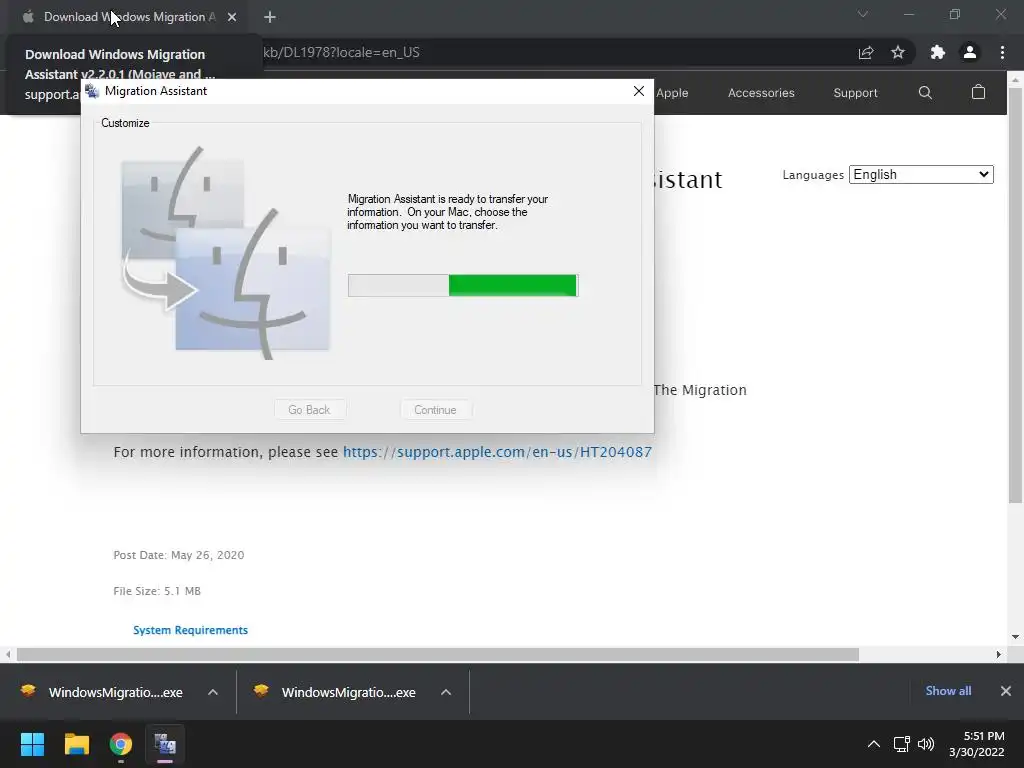The height and width of the screenshot is (768, 1024).
Task: Click the two Finder faces migration image
Action: point(225,253)
